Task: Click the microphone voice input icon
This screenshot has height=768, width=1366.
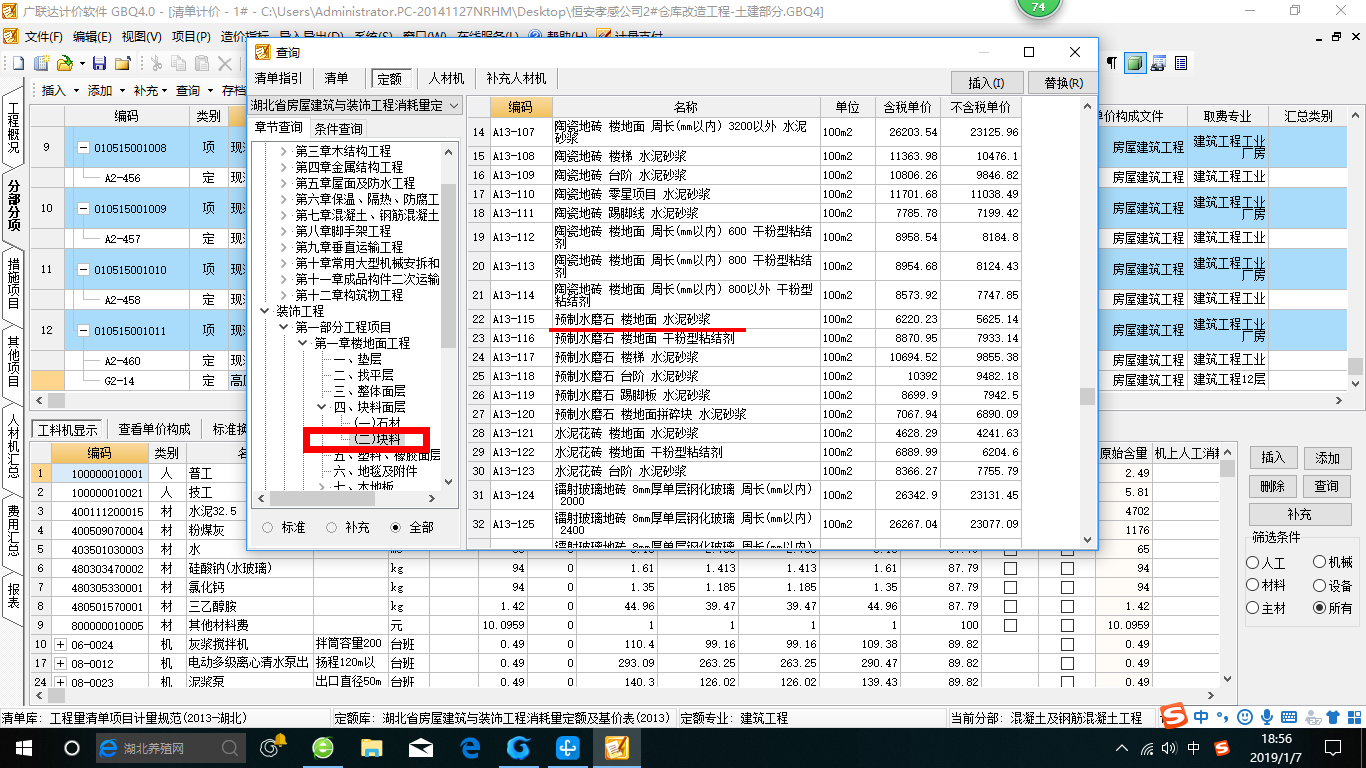Action: point(1267,717)
